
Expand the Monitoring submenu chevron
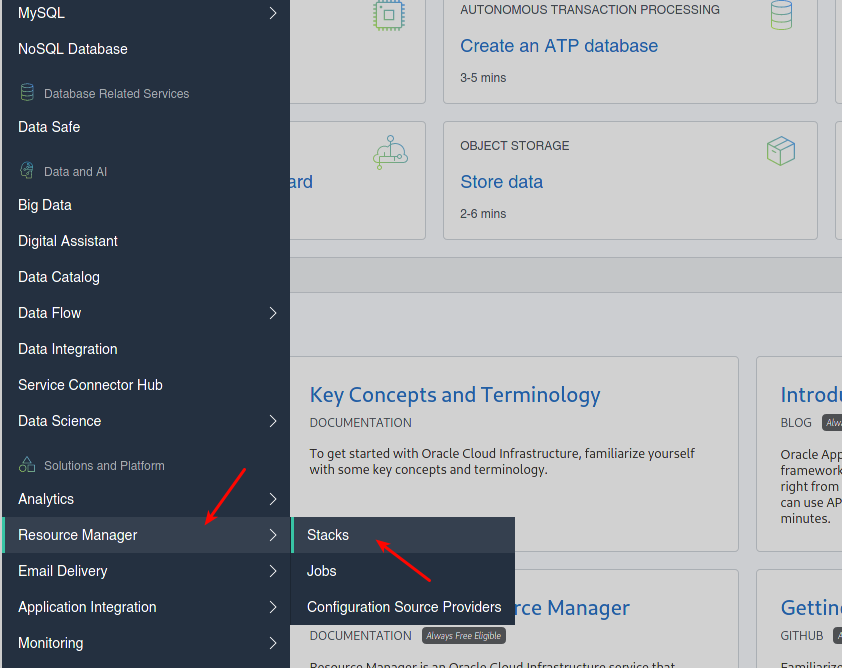[273, 643]
